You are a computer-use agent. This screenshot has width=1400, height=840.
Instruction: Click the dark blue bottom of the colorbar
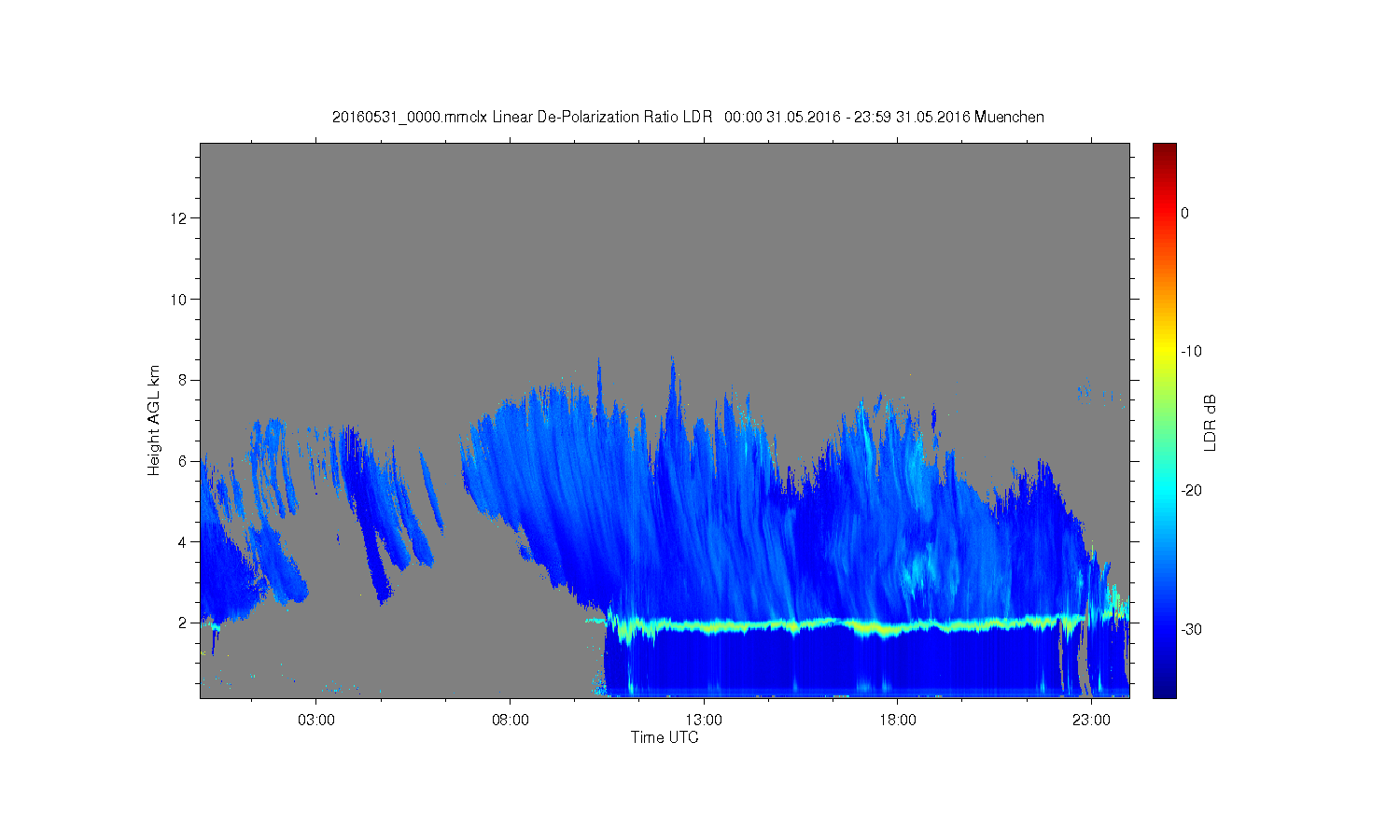[x=1164, y=691]
